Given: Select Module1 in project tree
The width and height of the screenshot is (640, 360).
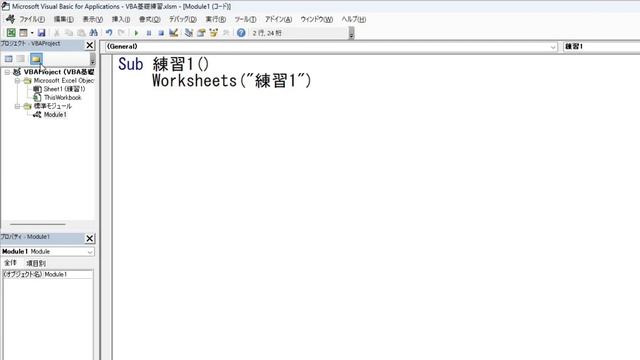Looking at the screenshot, I should [55, 115].
